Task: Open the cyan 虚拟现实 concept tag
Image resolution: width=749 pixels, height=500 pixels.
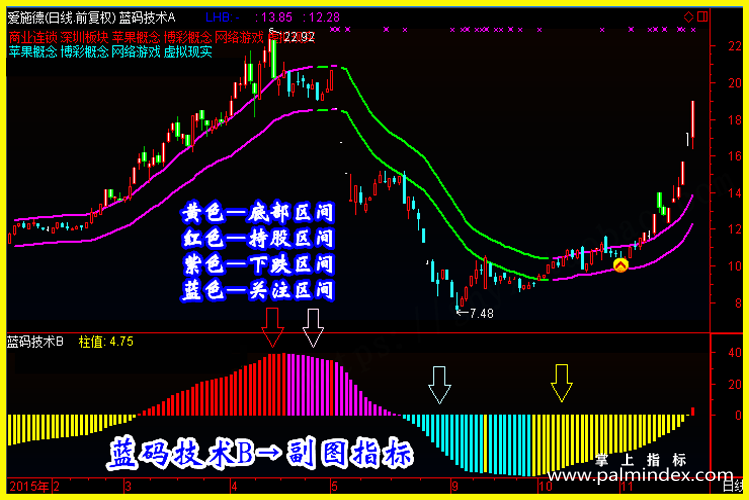Action: [x=188, y=52]
